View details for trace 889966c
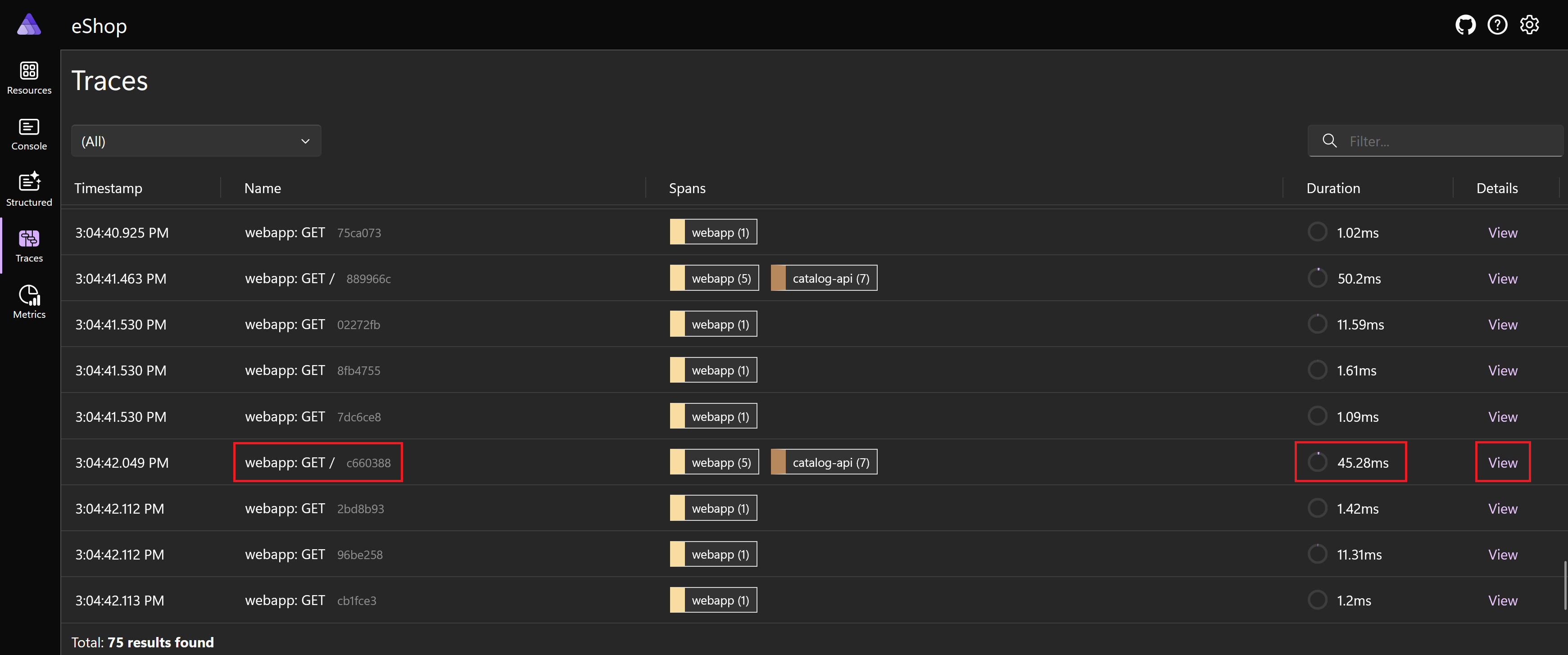The height and width of the screenshot is (655, 1568). pyautogui.click(x=1502, y=278)
